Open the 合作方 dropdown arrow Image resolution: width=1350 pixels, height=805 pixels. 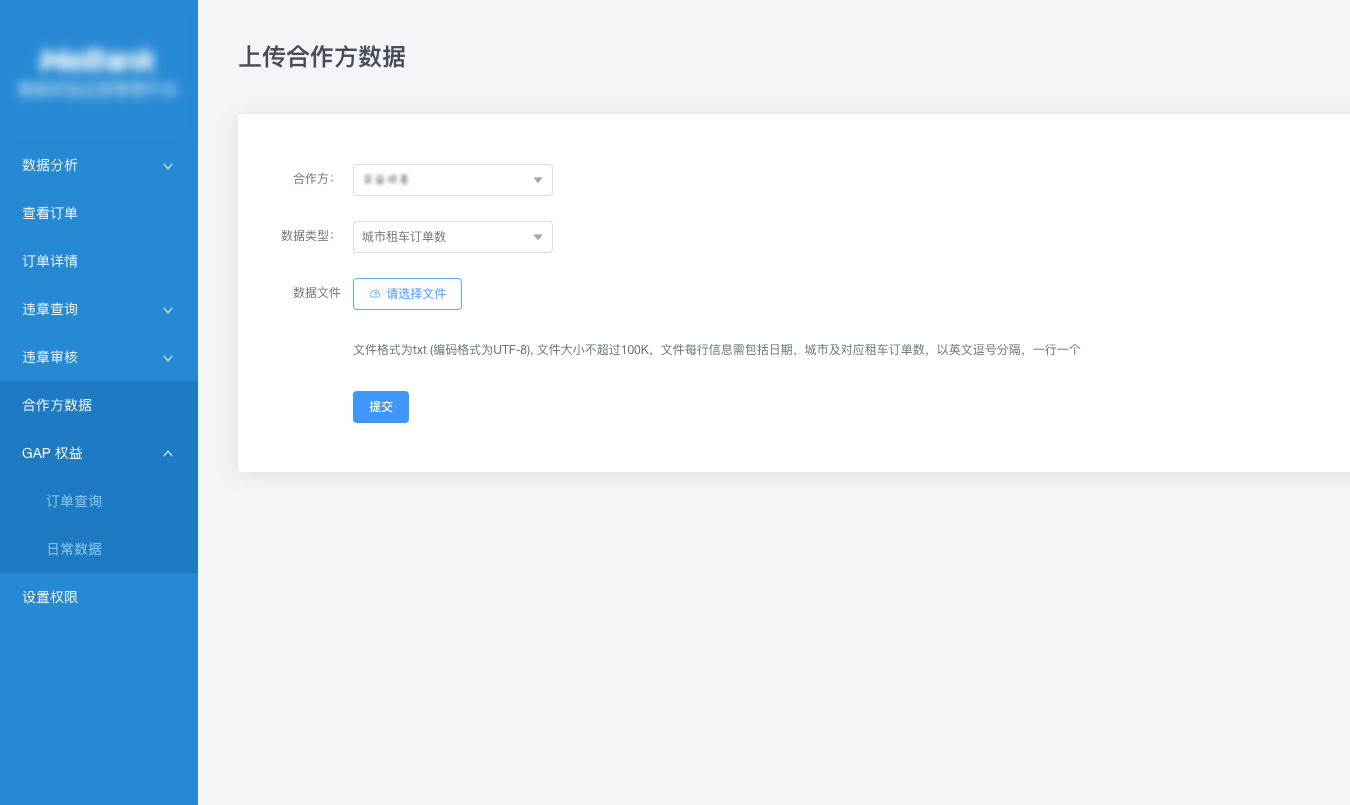pyautogui.click(x=537, y=180)
